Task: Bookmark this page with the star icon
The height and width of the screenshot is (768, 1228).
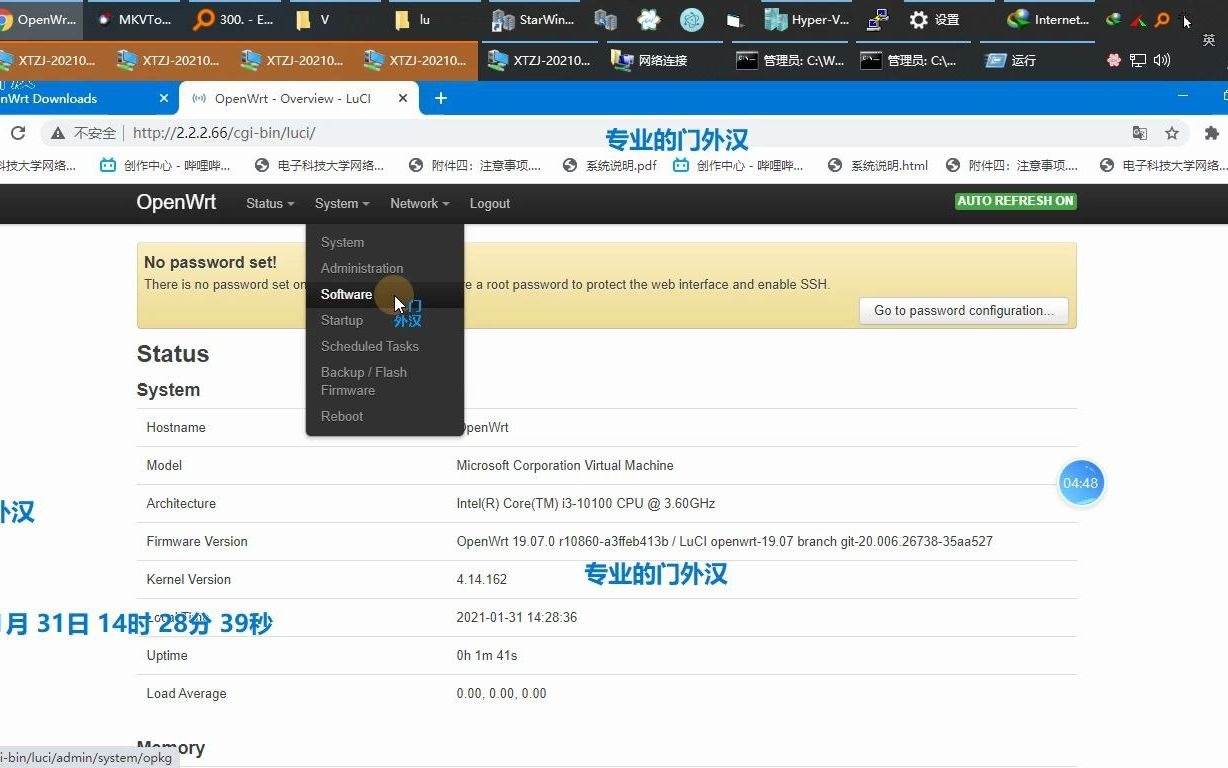Action: 1172,133
